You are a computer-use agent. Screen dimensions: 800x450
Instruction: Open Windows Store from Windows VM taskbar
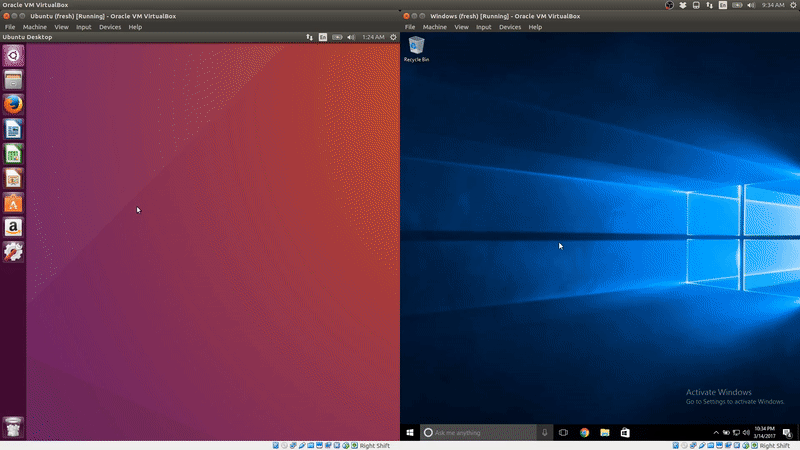tap(625, 433)
